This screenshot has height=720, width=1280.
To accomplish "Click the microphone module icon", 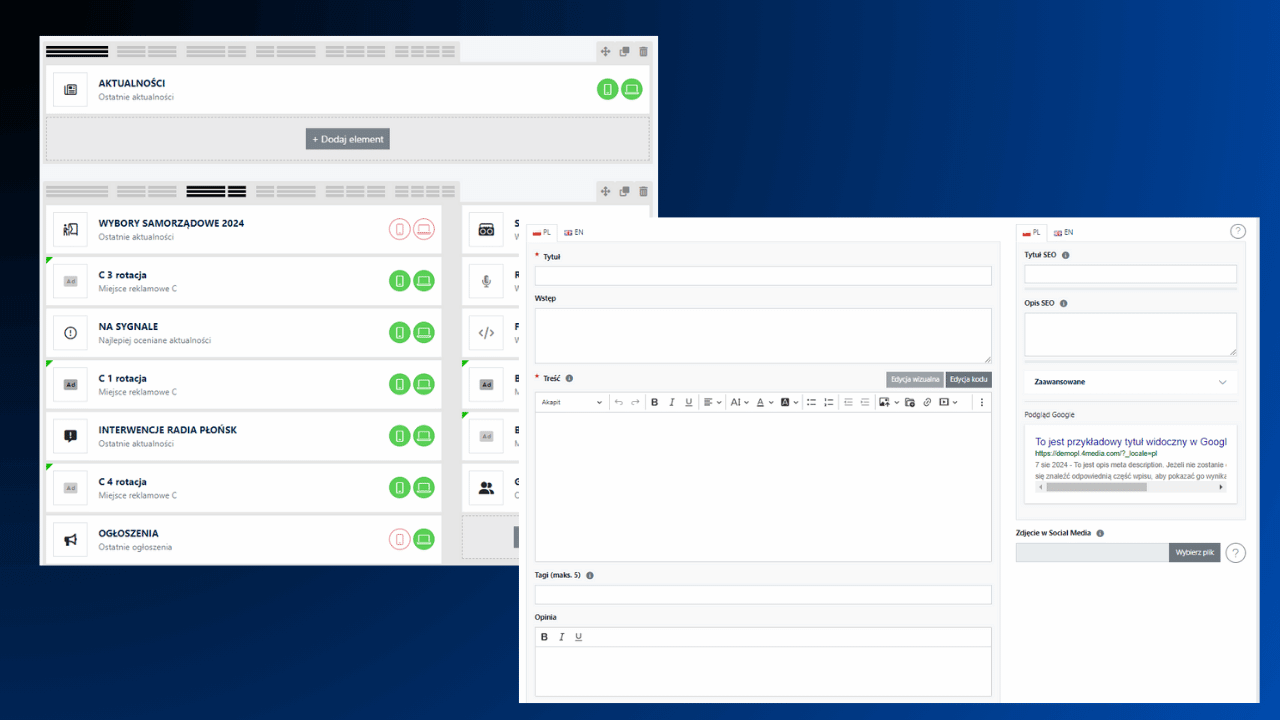I will (x=486, y=281).
